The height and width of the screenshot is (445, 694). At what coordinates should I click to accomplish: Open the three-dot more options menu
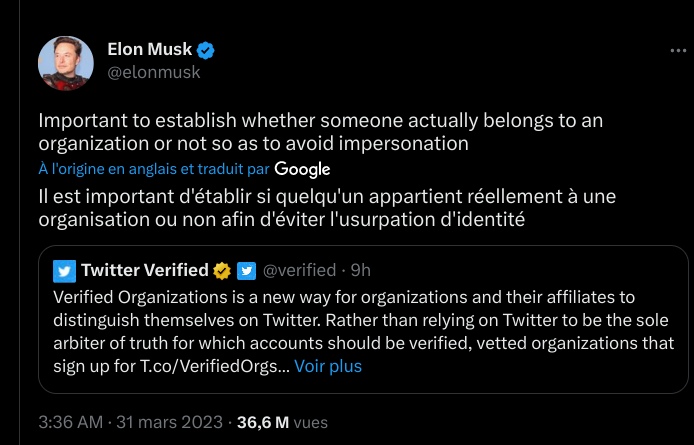677,49
